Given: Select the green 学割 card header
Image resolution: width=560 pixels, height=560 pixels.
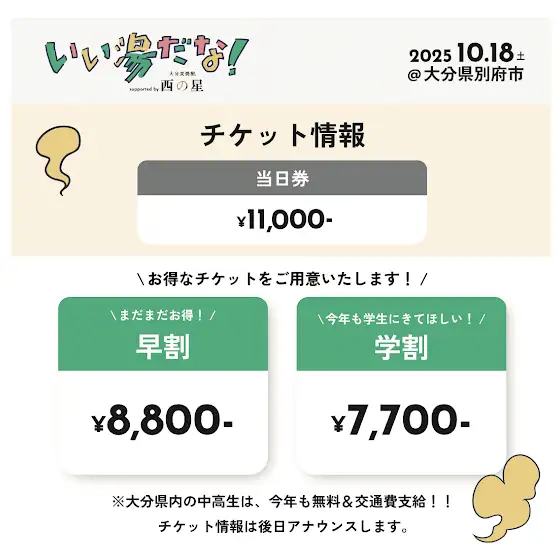Looking at the screenshot, I should [401, 334].
